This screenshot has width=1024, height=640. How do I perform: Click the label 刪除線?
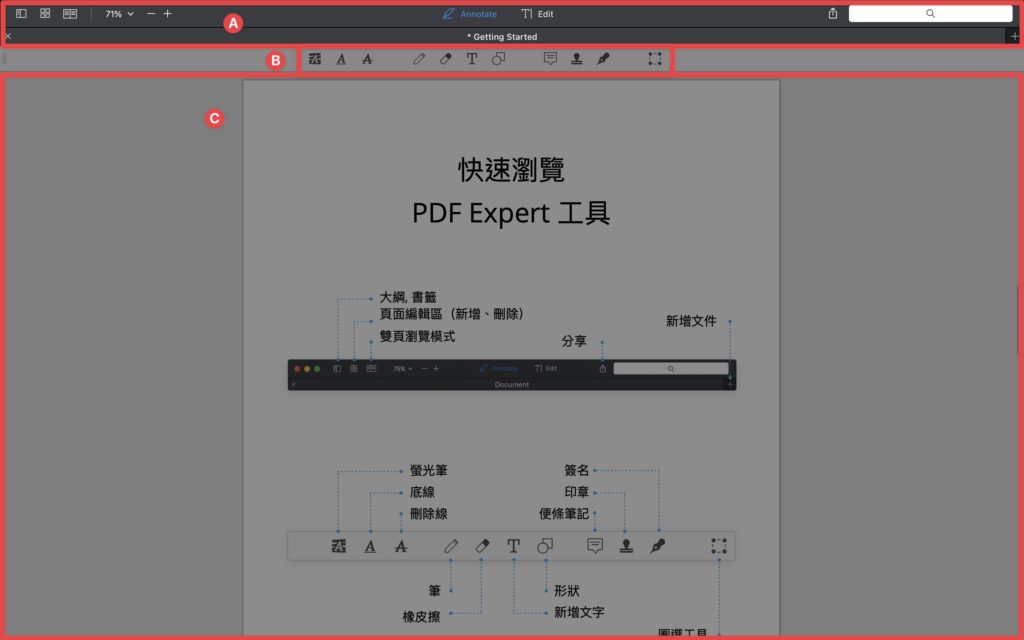coord(428,514)
